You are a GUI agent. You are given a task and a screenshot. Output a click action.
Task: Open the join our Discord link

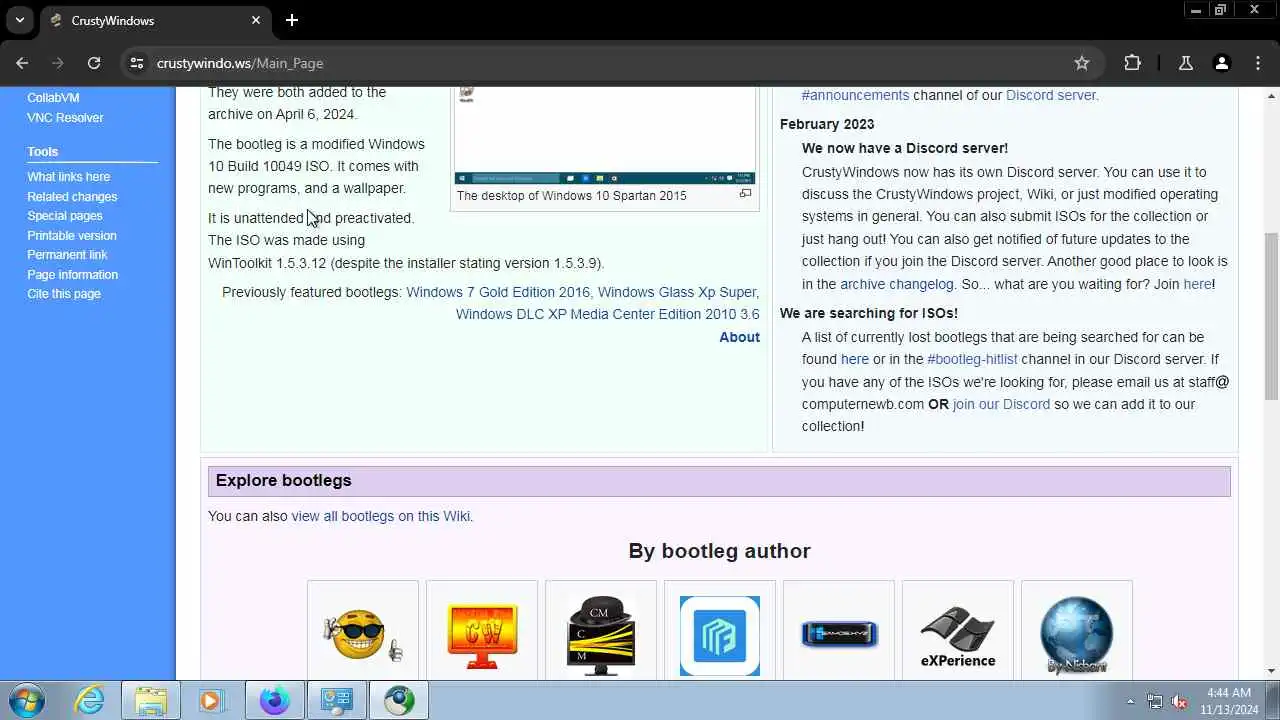coord(1001,404)
